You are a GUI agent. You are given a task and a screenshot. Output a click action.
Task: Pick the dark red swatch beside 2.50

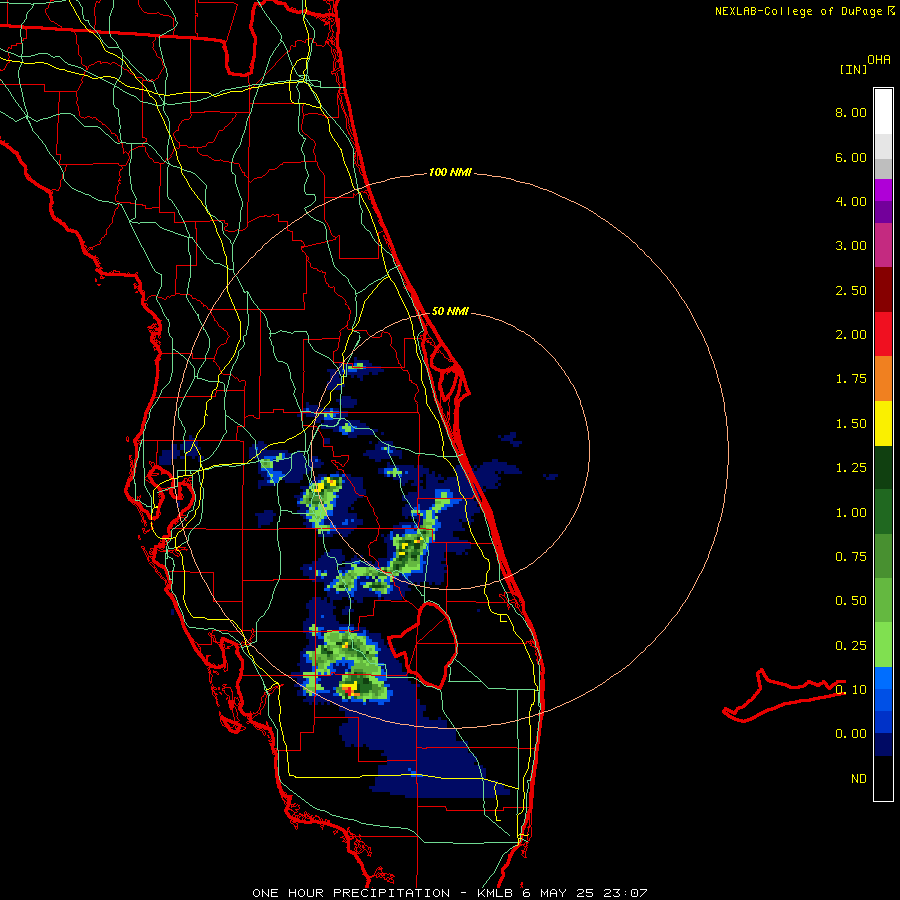point(883,289)
